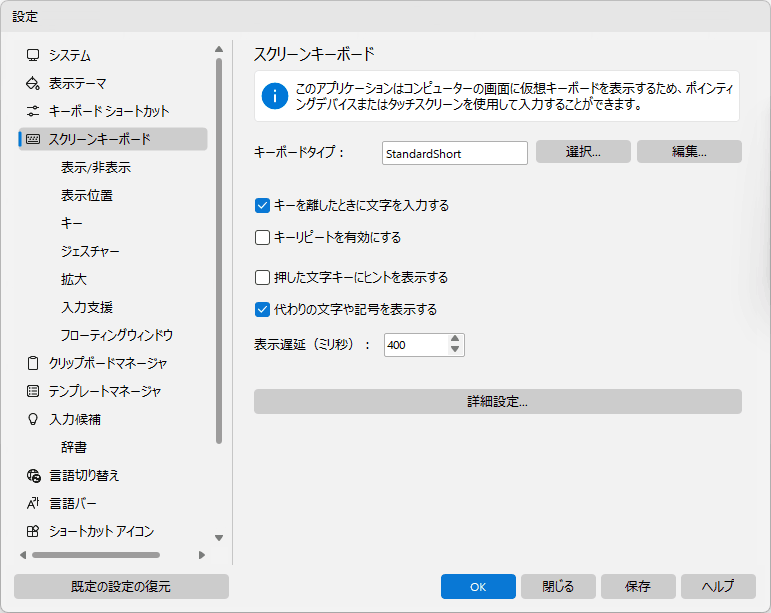This screenshot has height=613, width=771.
Task: Click the ショートカット アイコン grid icon
Action: (33, 531)
